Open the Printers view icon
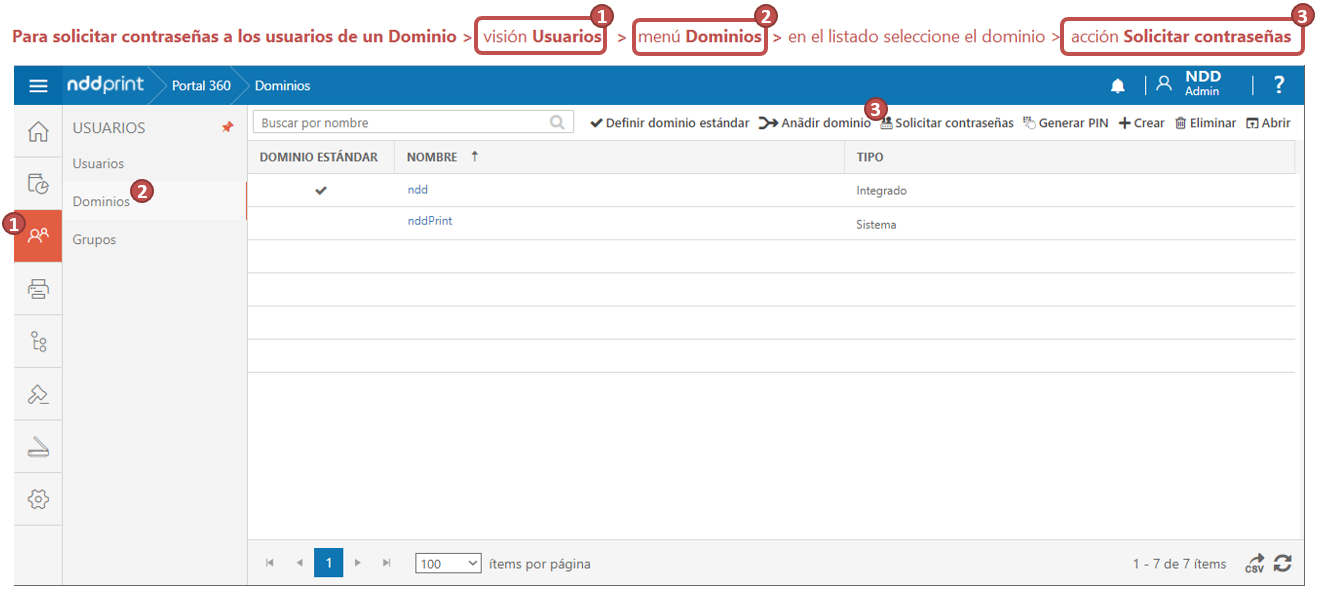Image resolution: width=1318 pixels, height=592 pixels. coord(38,290)
